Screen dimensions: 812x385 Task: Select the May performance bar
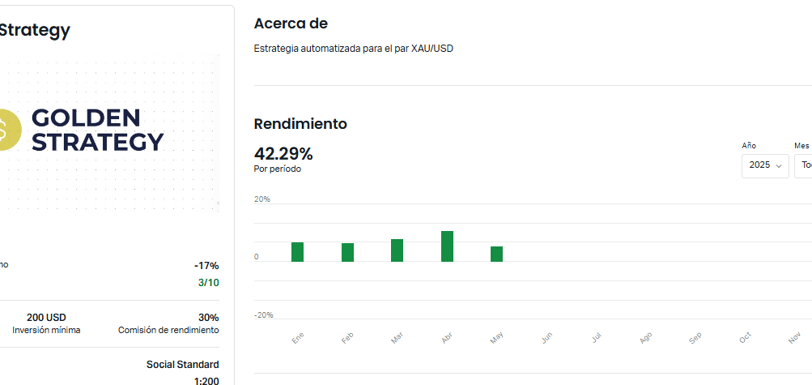pos(497,254)
